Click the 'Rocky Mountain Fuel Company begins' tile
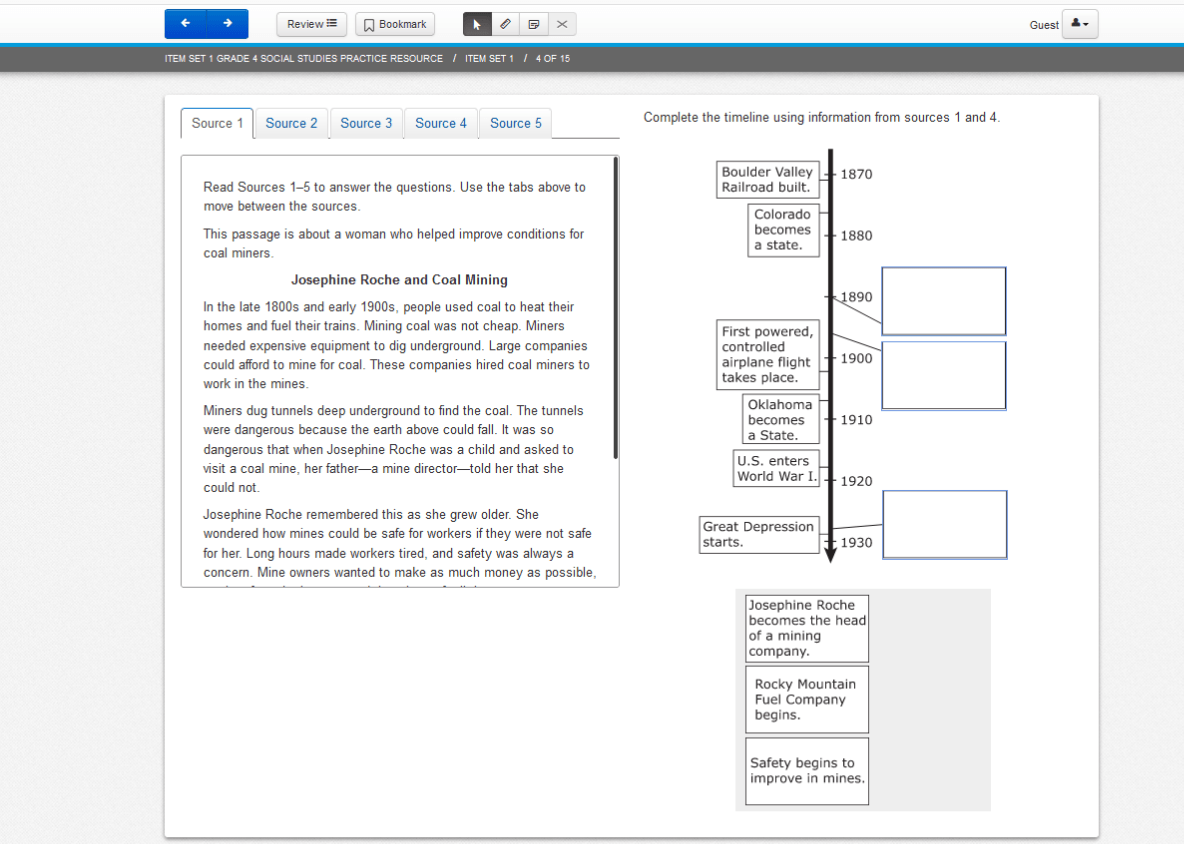1184x844 pixels. pos(807,699)
